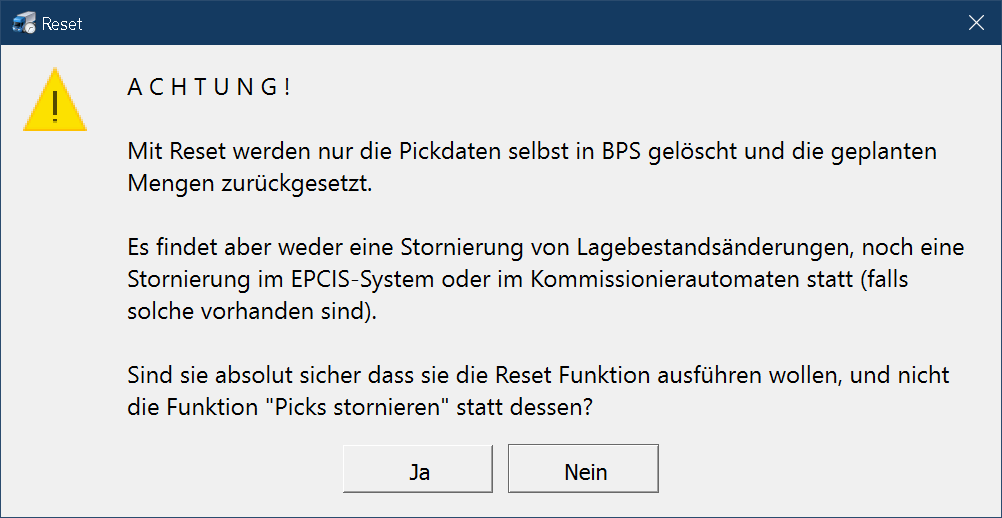Close the Reset dialog with the X

click(976, 23)
